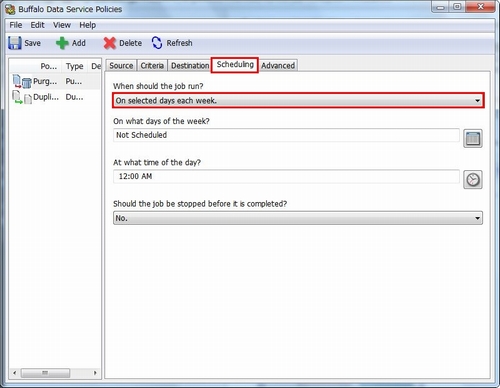Switch to the Destination tab
This screenshot has width=500, height=388.
[x=190, y=66]
